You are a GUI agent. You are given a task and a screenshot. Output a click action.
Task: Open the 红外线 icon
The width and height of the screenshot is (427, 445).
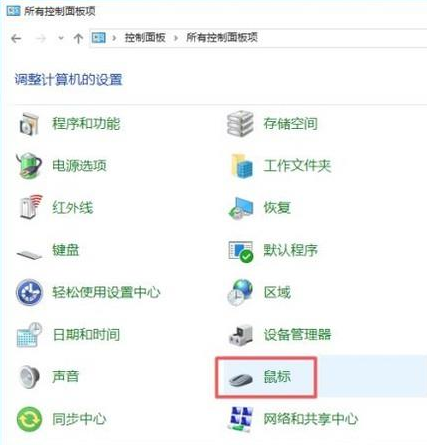pyautogui.click(x=31, y=207)
